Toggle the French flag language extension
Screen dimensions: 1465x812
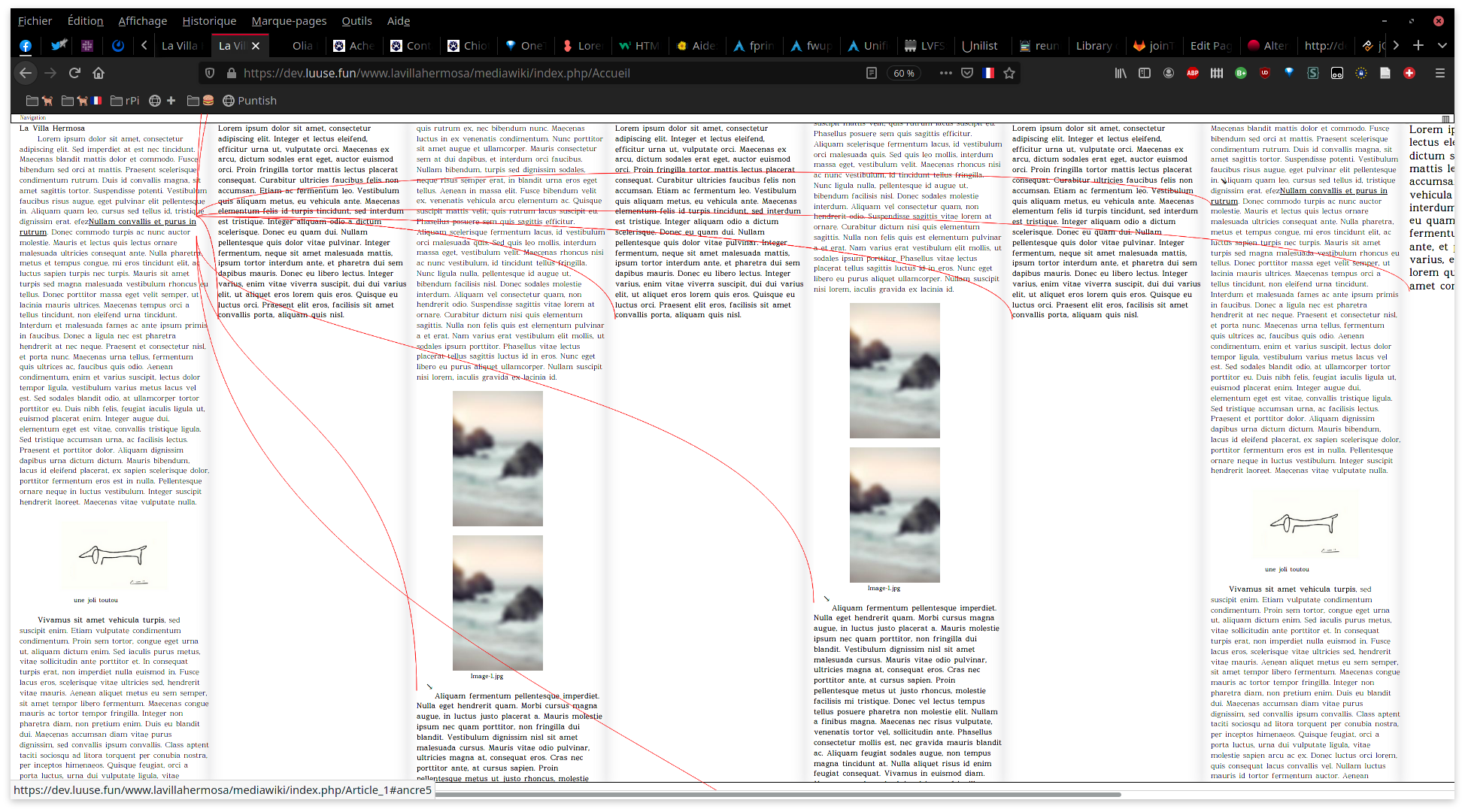pos(988,73)
